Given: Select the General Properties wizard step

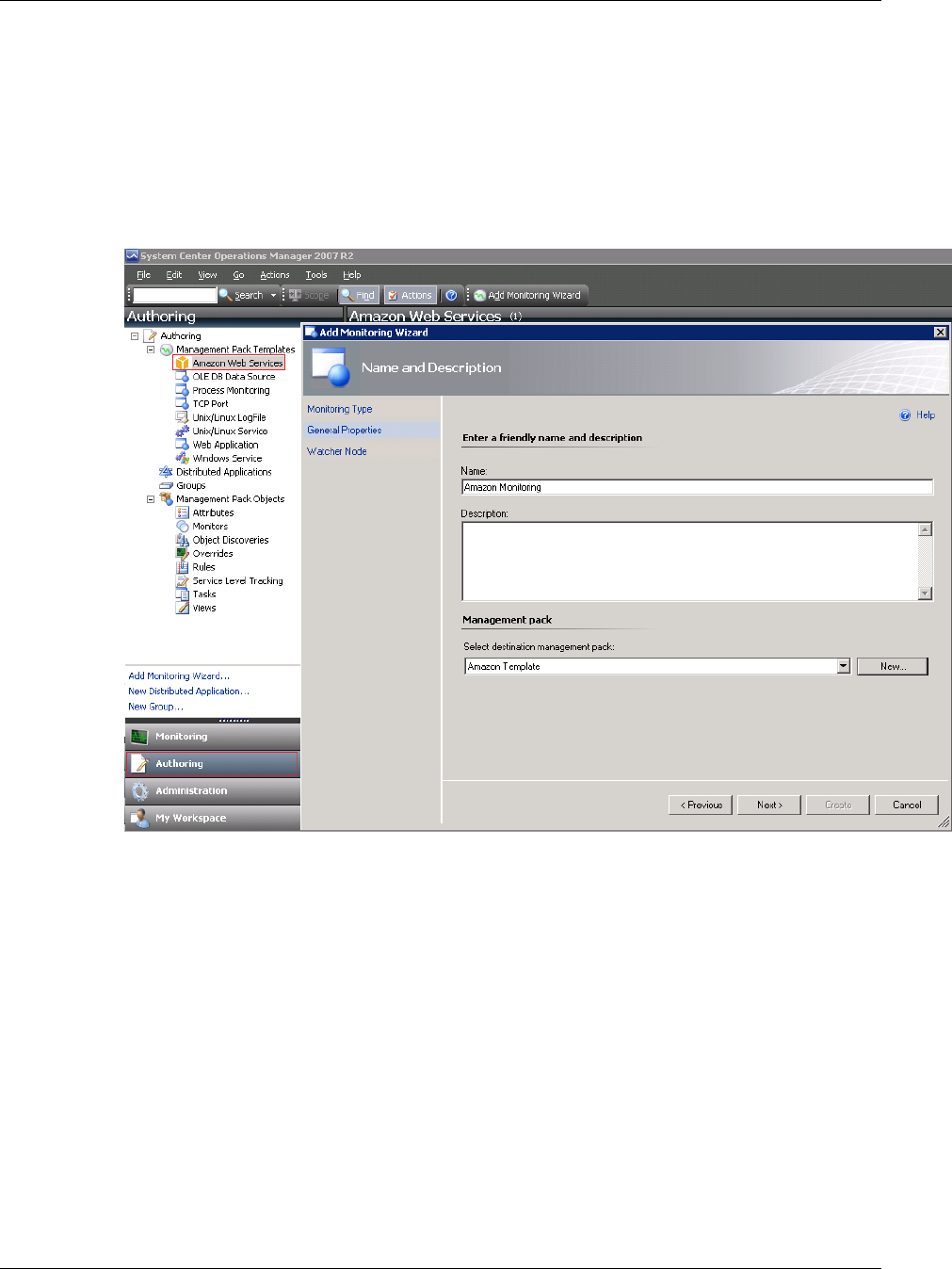Looking at the screenshot, I should pyautogui.click(x=345, y=431).
